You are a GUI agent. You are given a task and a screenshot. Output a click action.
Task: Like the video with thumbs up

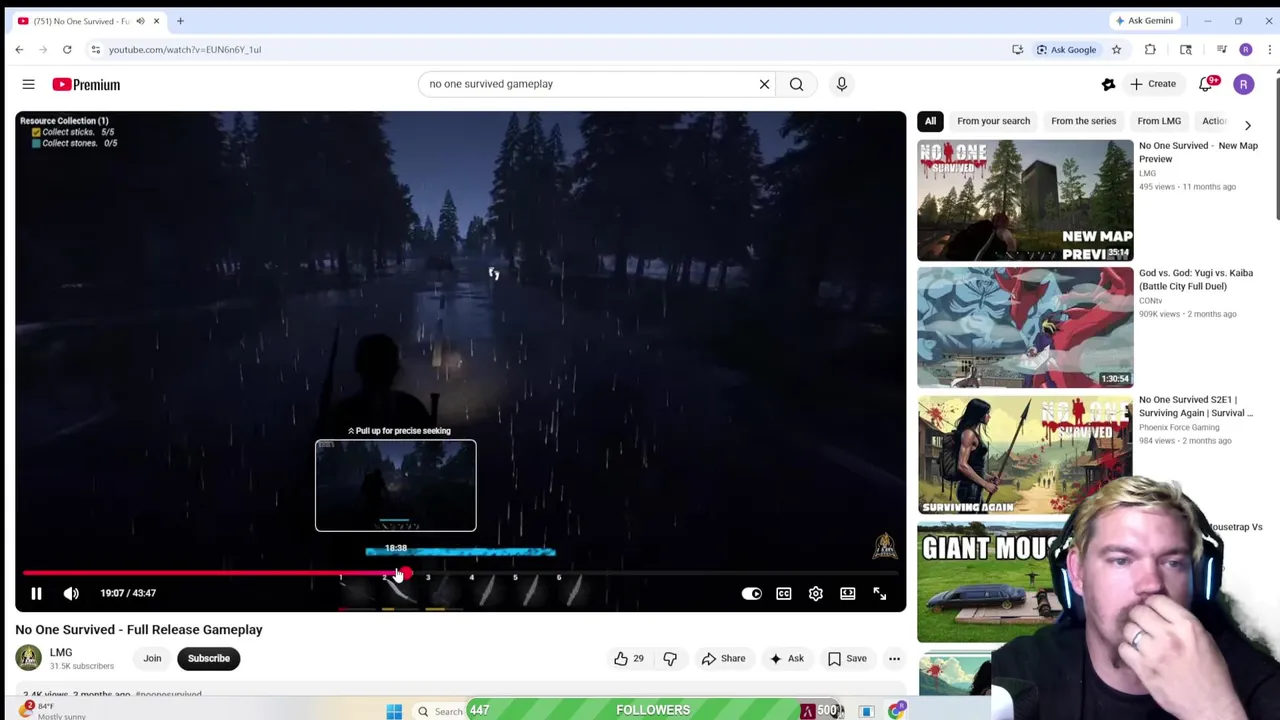pyautogui.click(x=629, y=658)
